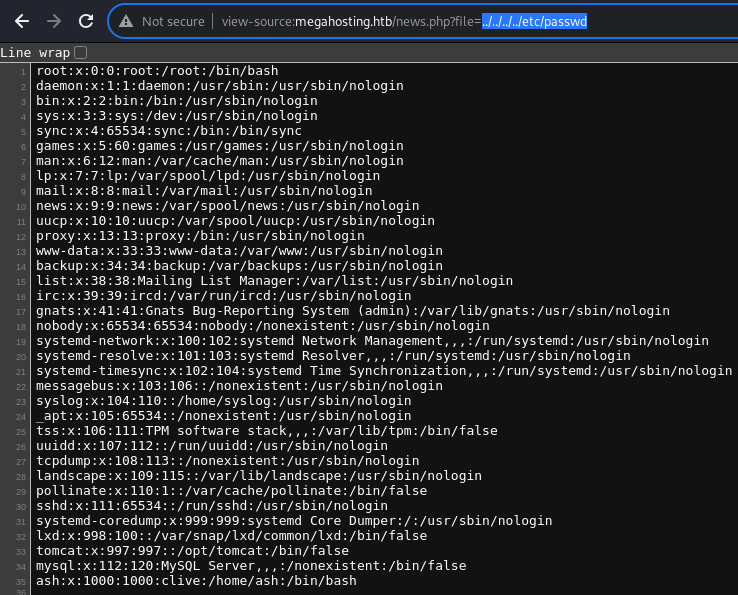Click the lxd:x:998:100 line
Viewport: 738px width, 595px height.
tap(232, 536)
